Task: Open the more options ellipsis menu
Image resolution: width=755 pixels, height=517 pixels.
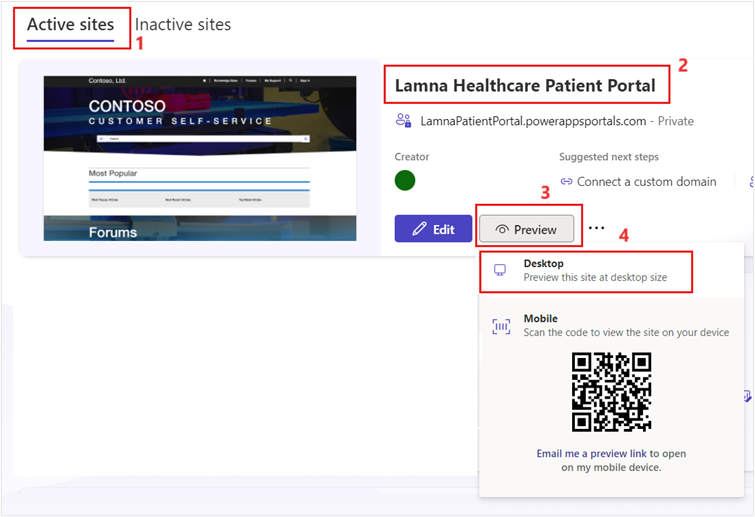Action: [597, 228]
